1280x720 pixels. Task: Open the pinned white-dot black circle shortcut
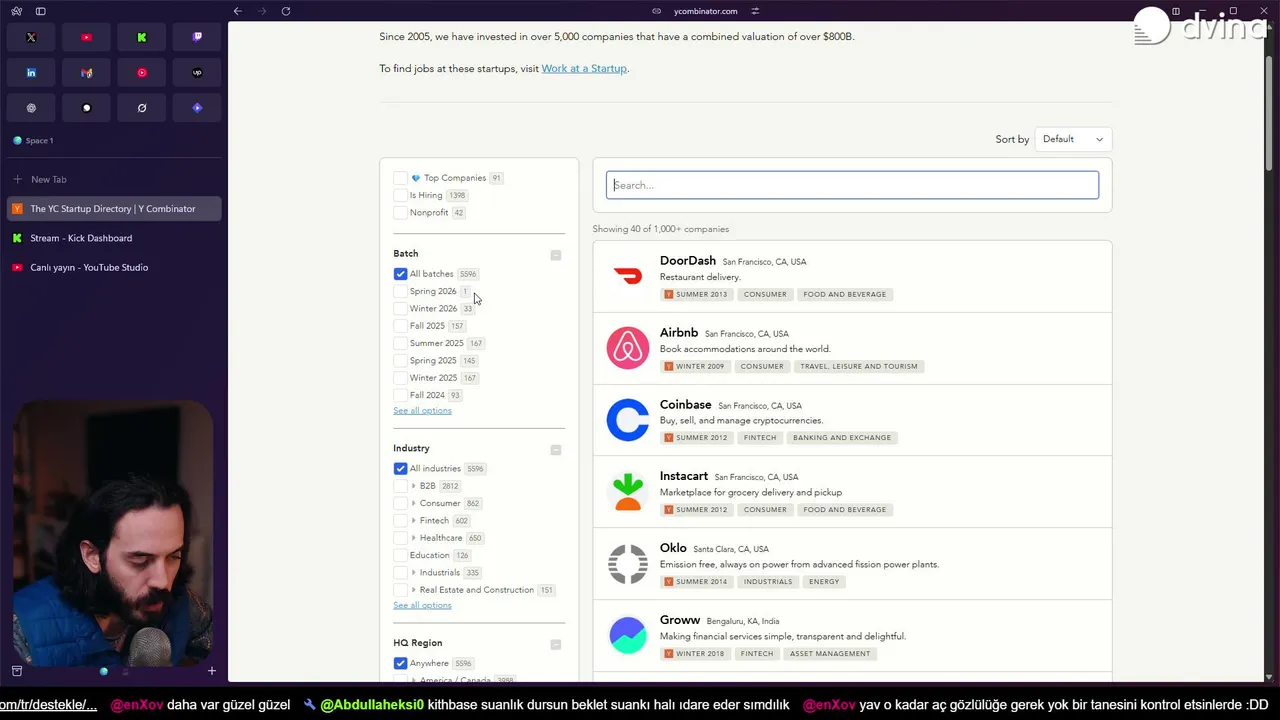tap(86, 108)
